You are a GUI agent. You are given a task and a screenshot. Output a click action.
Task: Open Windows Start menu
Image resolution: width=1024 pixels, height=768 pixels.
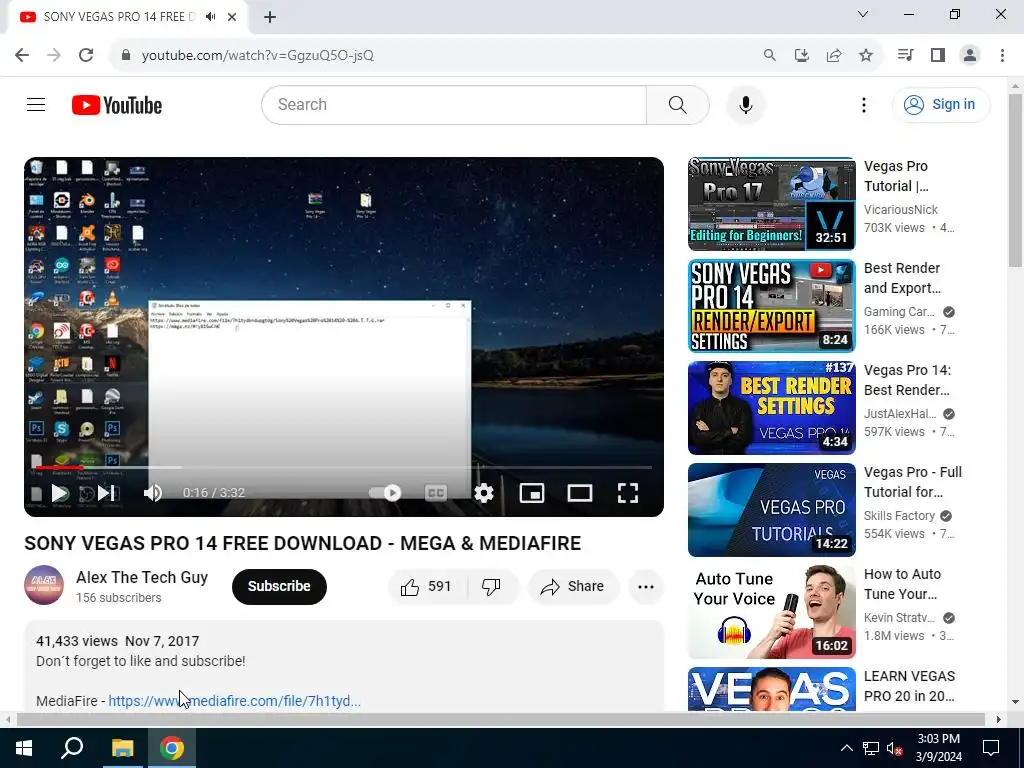point(24,748)
